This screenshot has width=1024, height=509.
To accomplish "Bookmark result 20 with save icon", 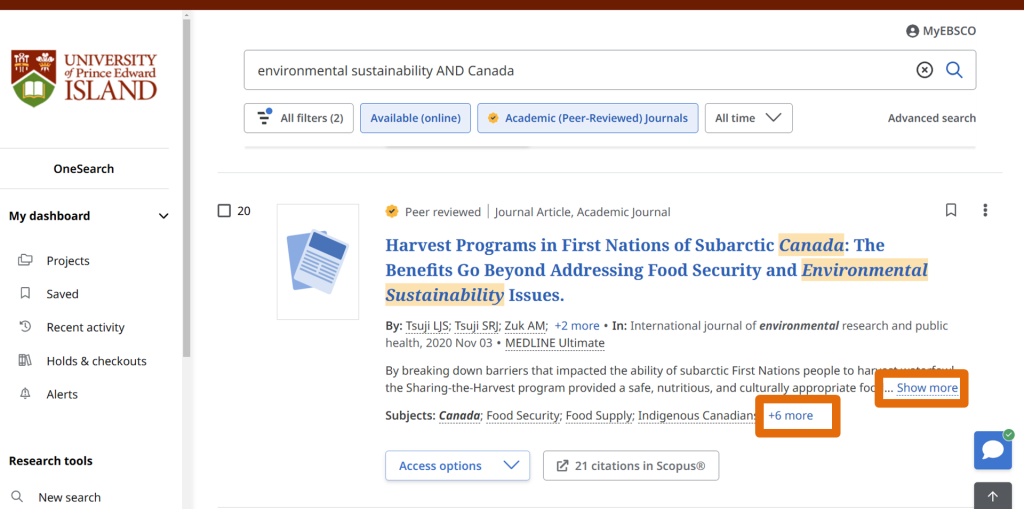I will pyautogui.click(x=951, y=210).
